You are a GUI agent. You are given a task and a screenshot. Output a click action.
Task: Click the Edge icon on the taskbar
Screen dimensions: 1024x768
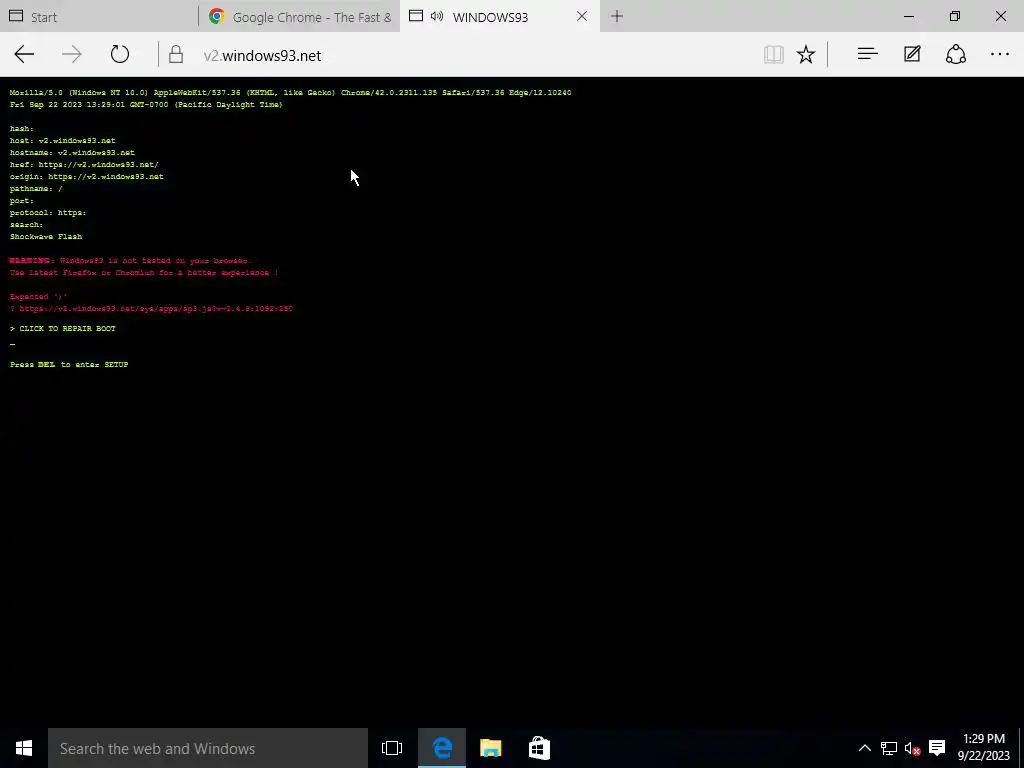pos(442,748)
